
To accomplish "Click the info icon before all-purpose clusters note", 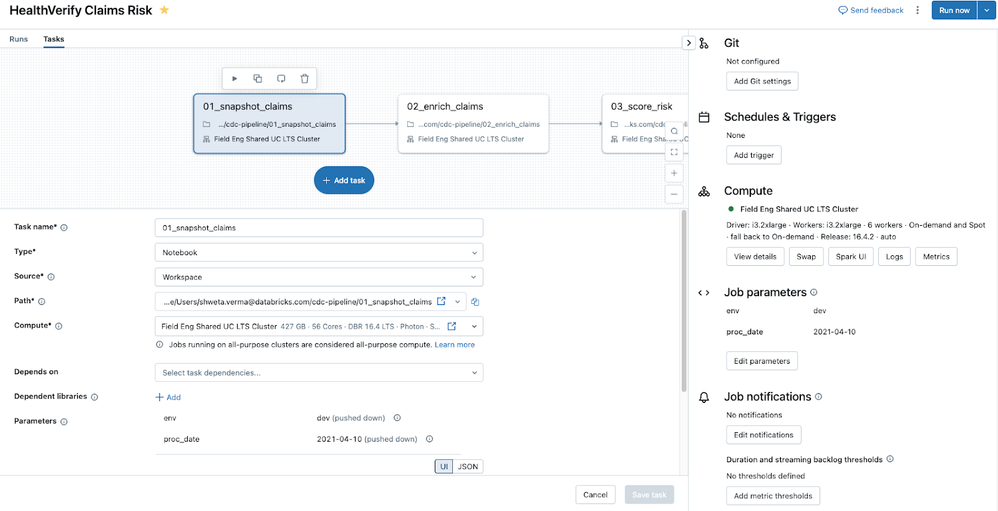I will 160,344.
